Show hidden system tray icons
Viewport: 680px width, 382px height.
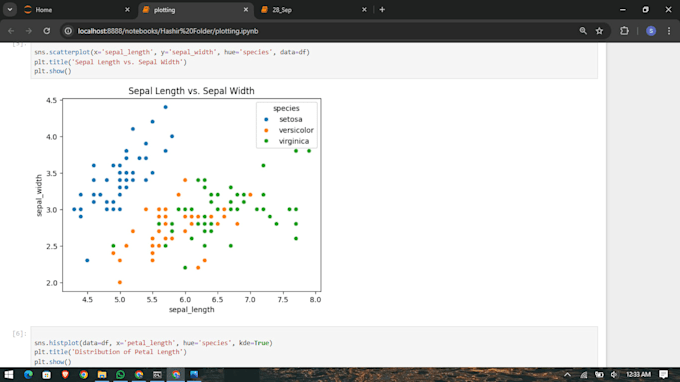[x=567, y=375]
